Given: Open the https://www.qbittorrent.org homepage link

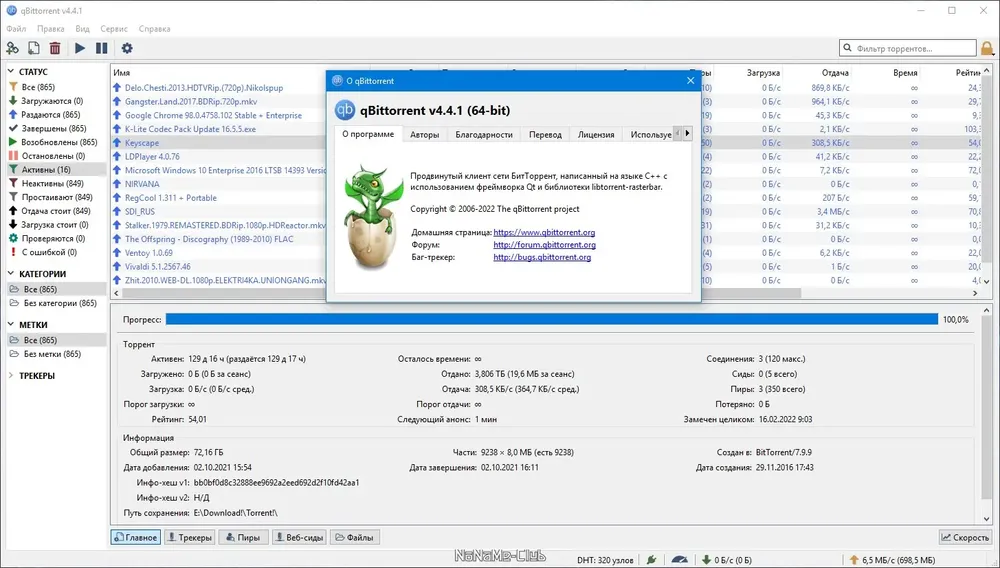Looking at the screenshot, I should tap(544, 233).
